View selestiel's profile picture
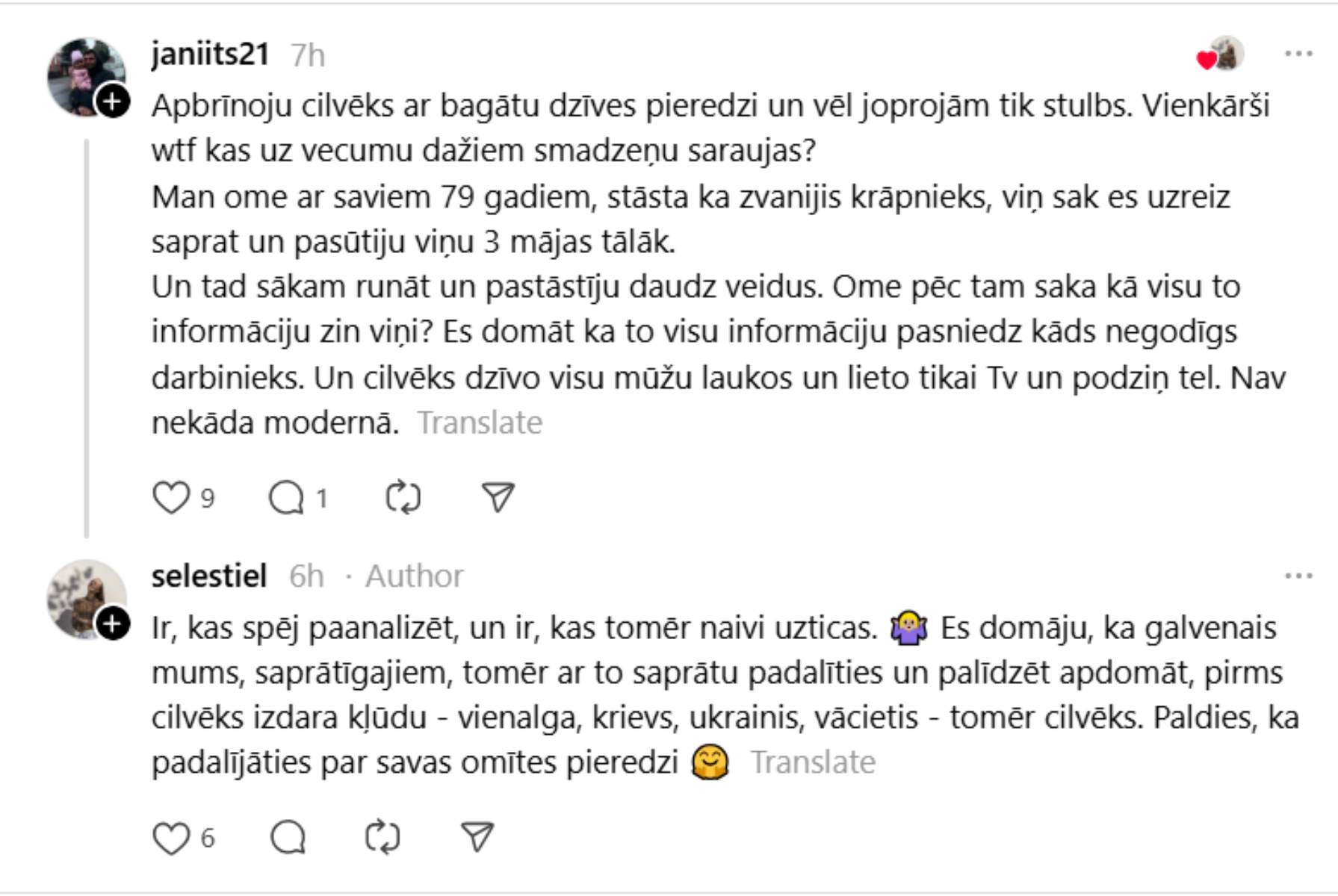This screenshot has width=1338, height=896. (82, 595)
